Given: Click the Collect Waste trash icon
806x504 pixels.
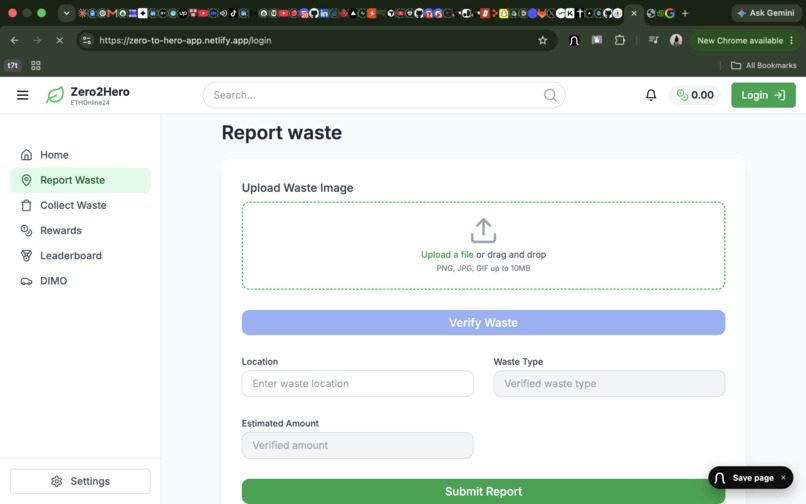Looking at the screenshot, I should point(26,205).
